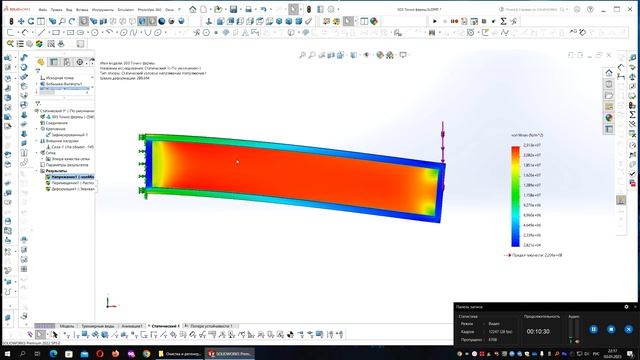Click the audio level meter in recording panel
The height and width of the screenshot is (360, 640).
pos(573,331)
